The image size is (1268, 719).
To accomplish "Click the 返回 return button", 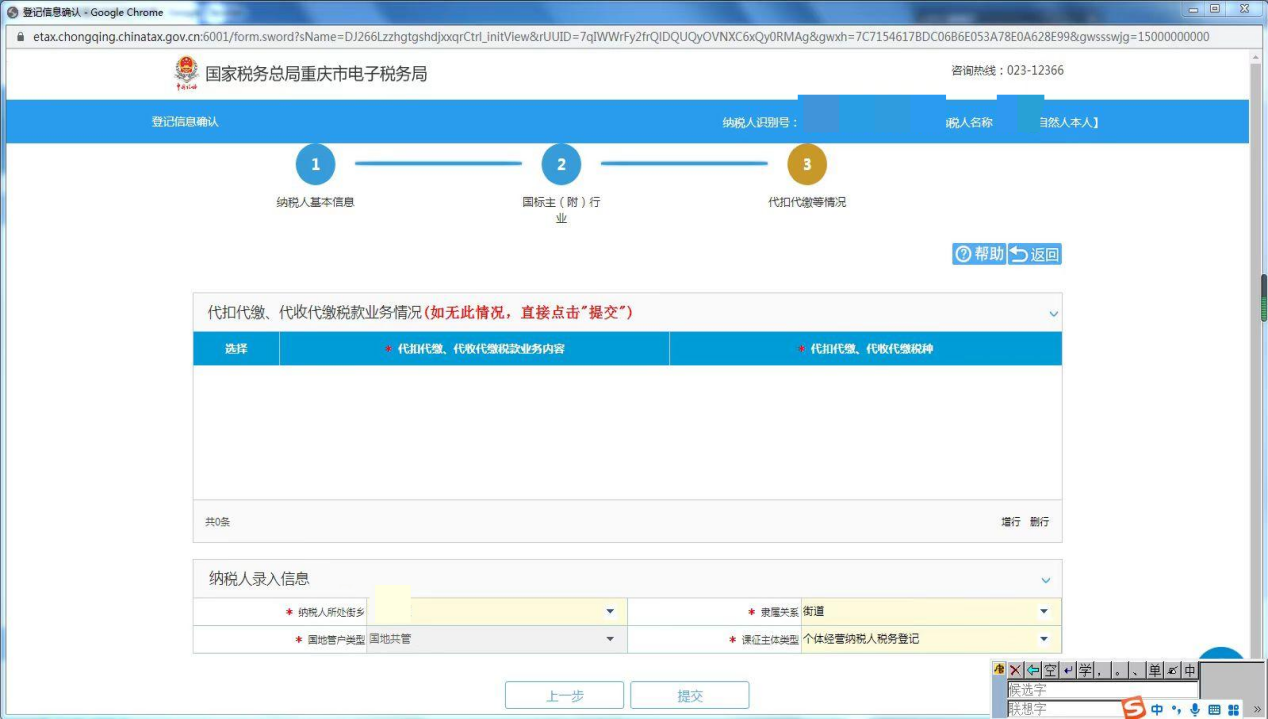I will coord(1034,254).
